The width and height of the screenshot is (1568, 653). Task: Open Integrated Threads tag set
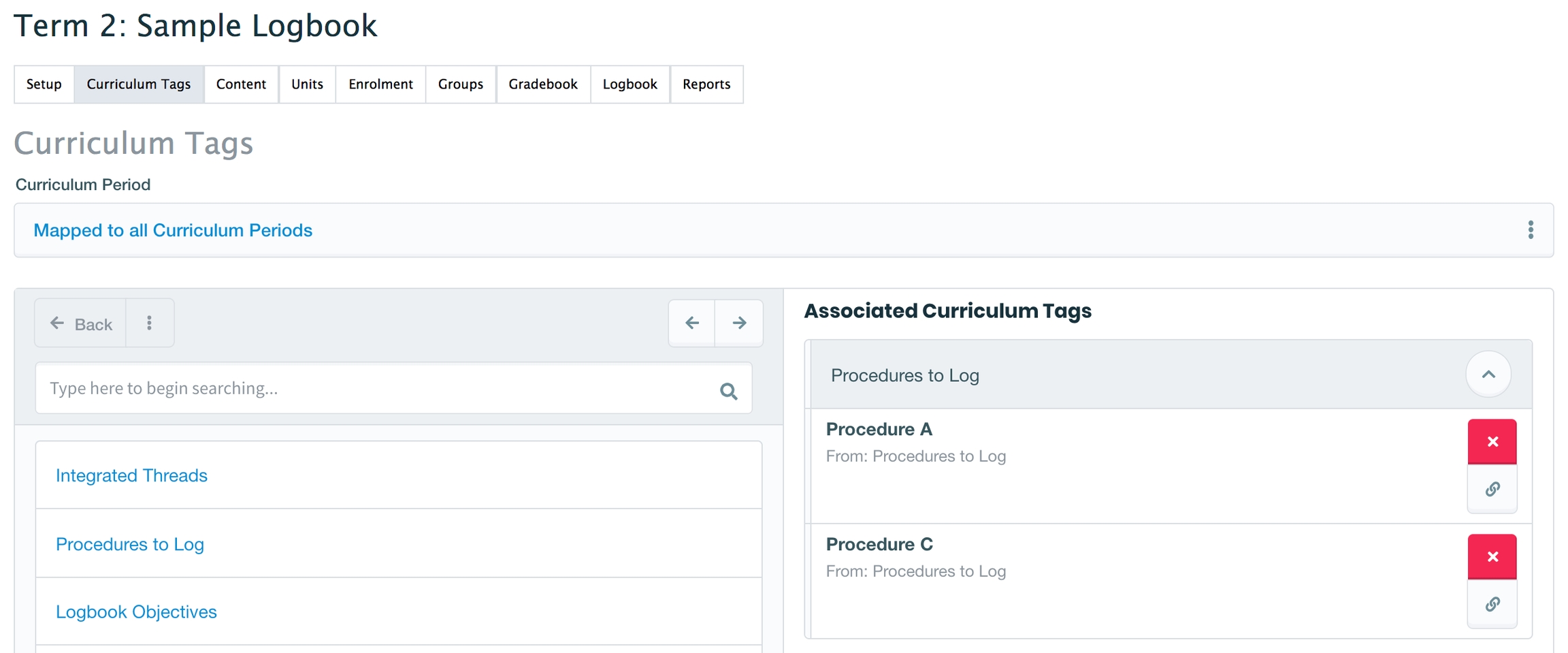coord(131,475)
